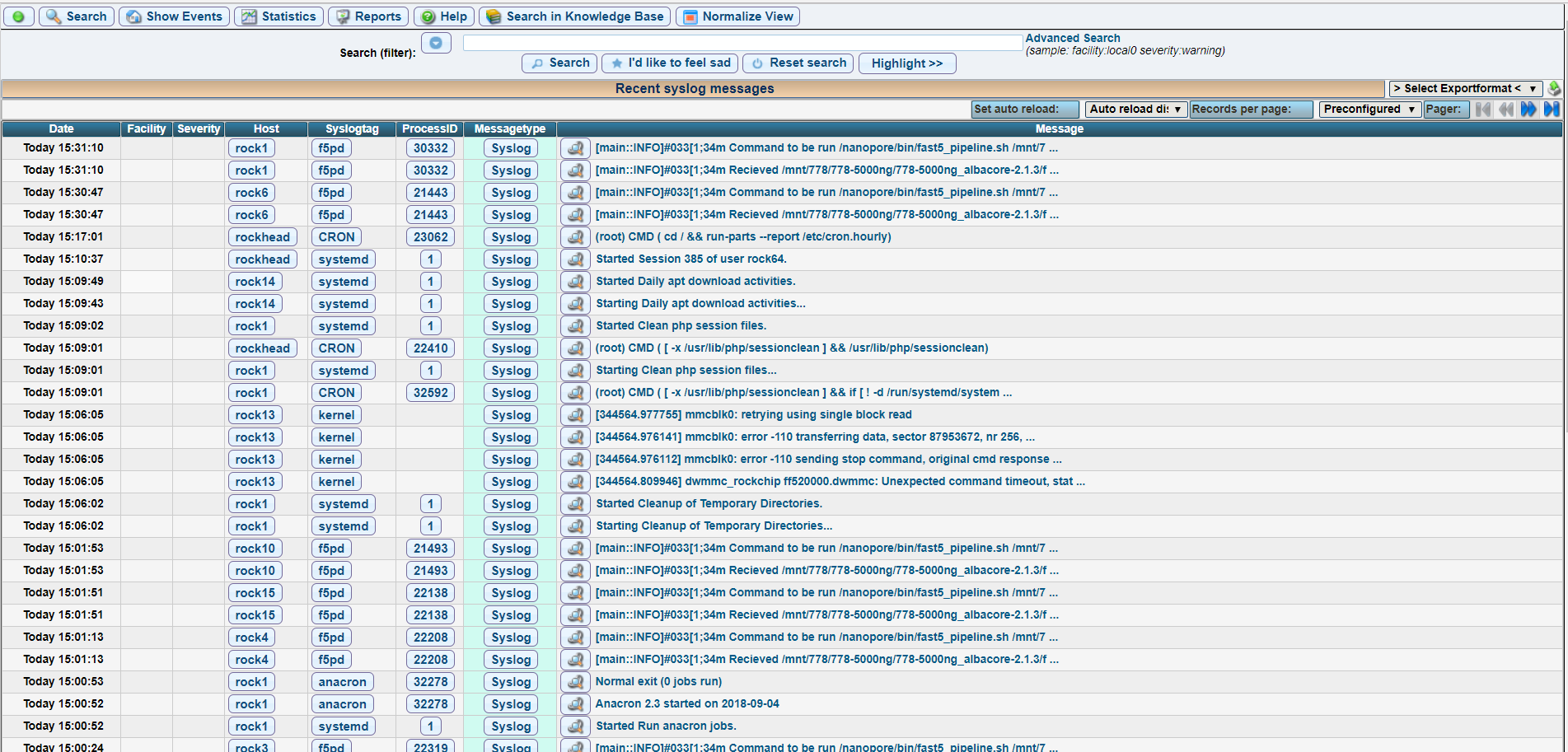Go to previous page in pager
Viewport: 1568px width, 752px height.
point(1505,110)
